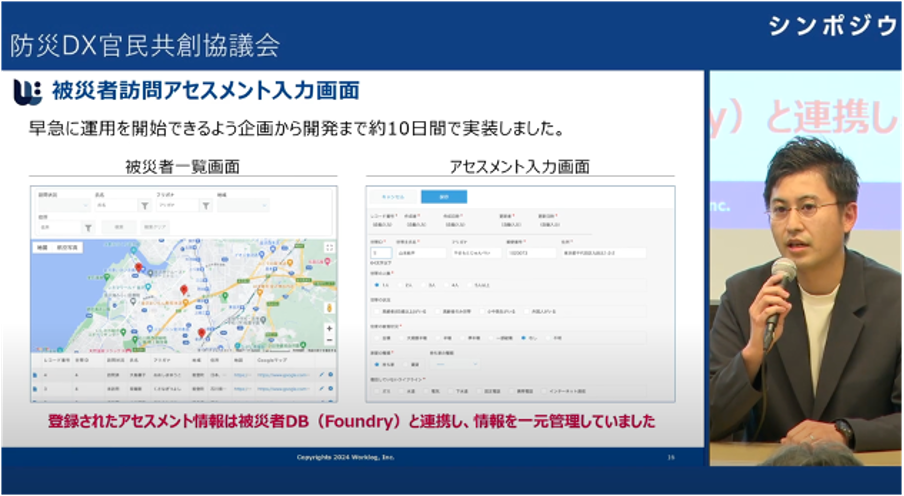Viewport: 904px width, 496px height.
Task: Toggle the map fullscreen icon
Action: coord(329,247)
